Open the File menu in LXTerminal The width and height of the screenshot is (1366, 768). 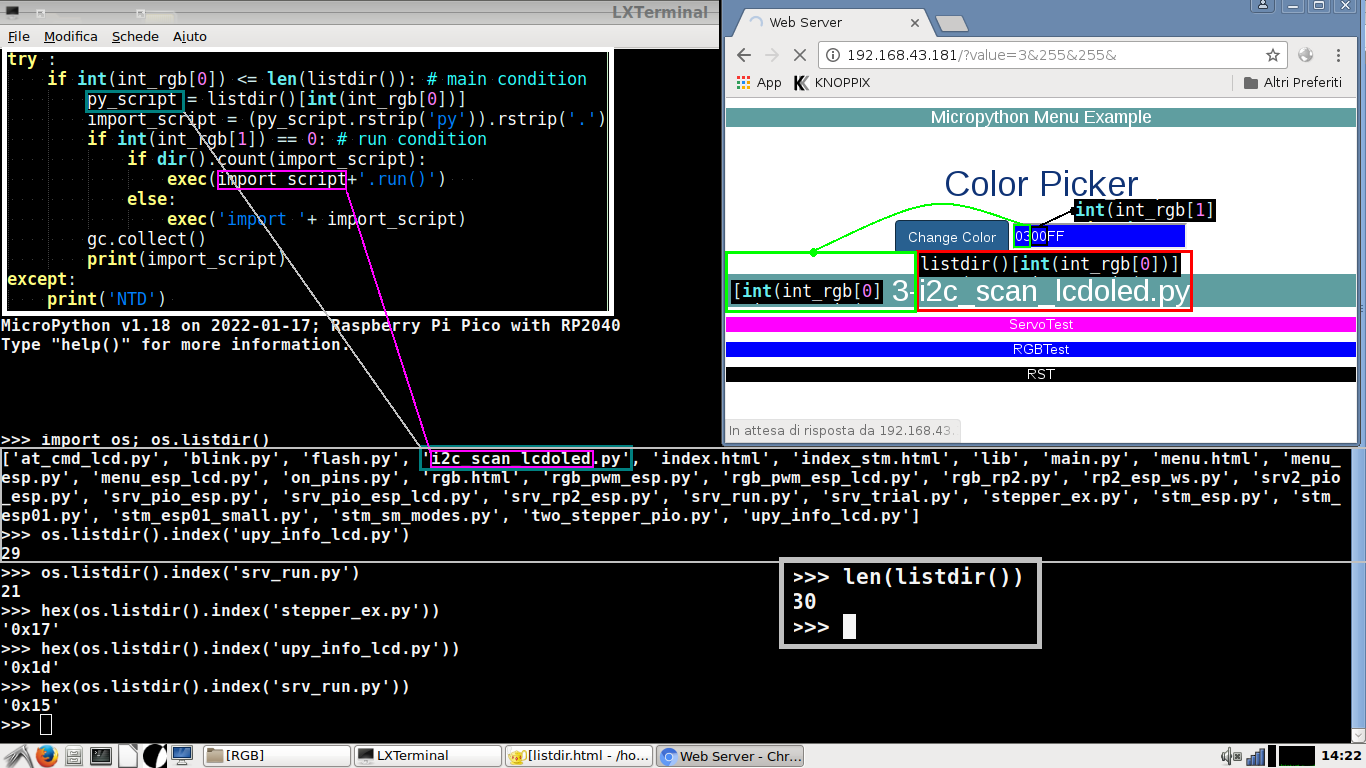[x=18, y=36]
